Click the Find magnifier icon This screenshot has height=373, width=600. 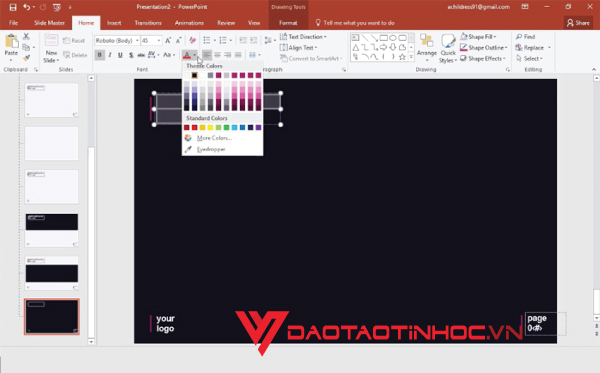pyautogui.click(x=519, y=37)
